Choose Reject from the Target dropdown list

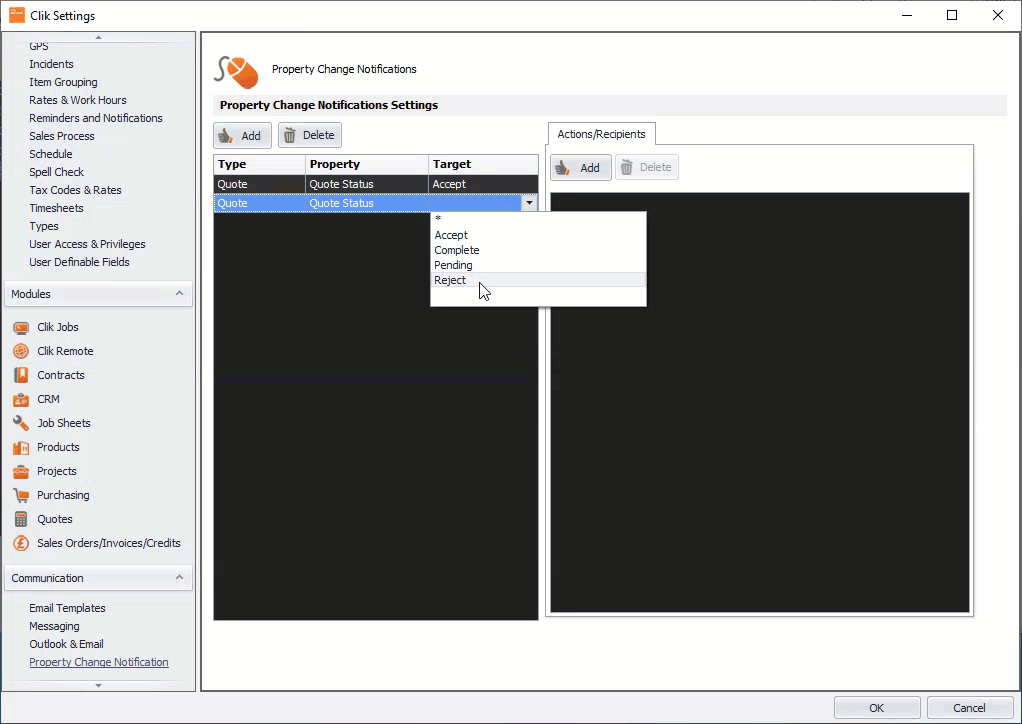(x=538, y=280)
